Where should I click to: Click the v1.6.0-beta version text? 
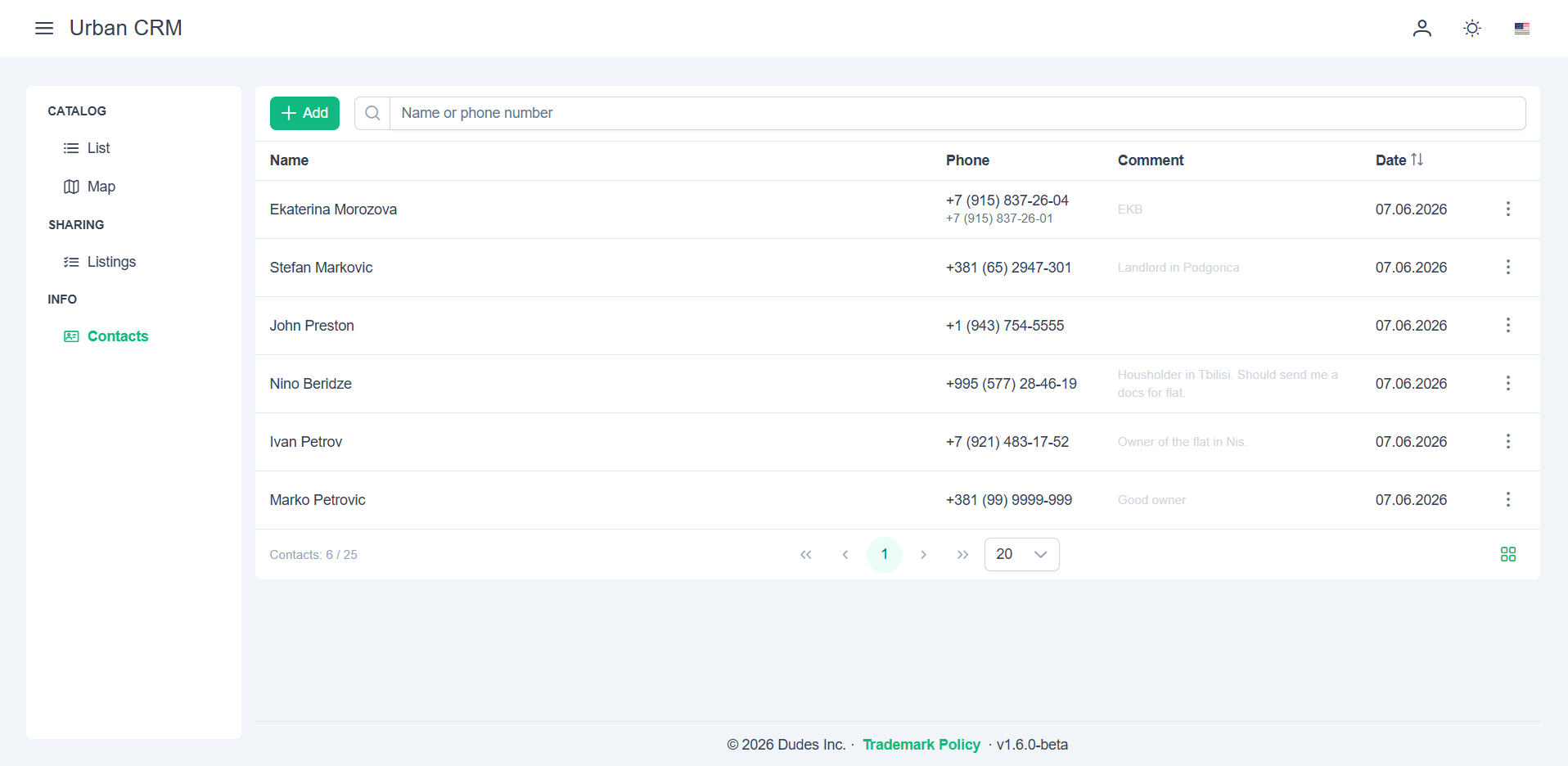tap(1032, 745)
